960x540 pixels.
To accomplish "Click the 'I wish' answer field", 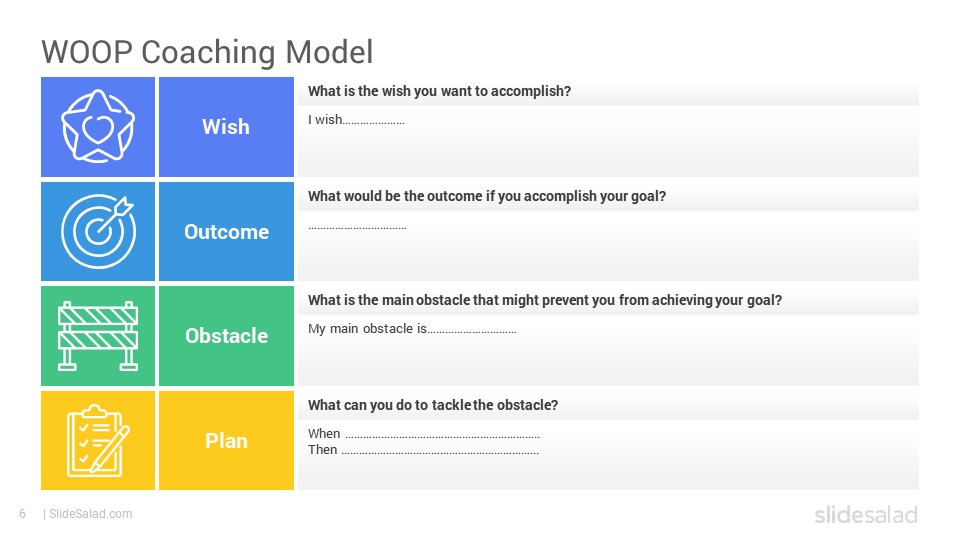I will 356,120.
